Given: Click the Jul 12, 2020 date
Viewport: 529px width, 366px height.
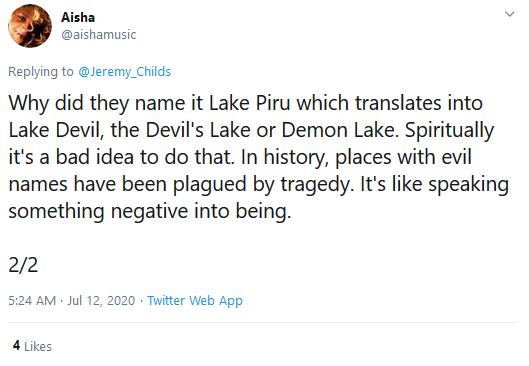Looking at the screenshot, I should point(101,300).
